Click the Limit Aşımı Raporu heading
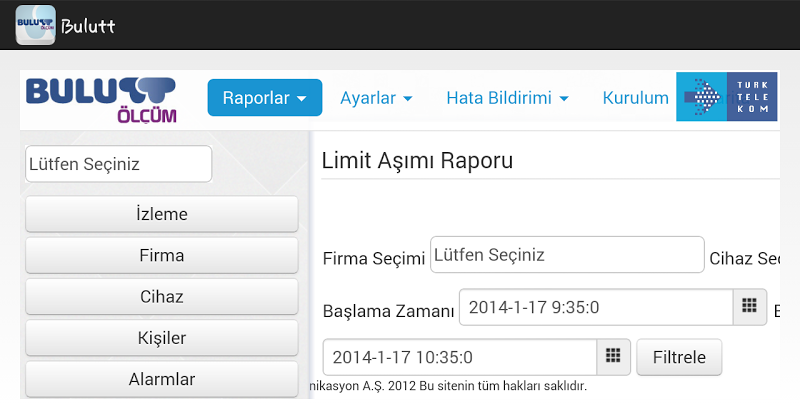The width and height of the screenshot is (800, 419). 417,161
